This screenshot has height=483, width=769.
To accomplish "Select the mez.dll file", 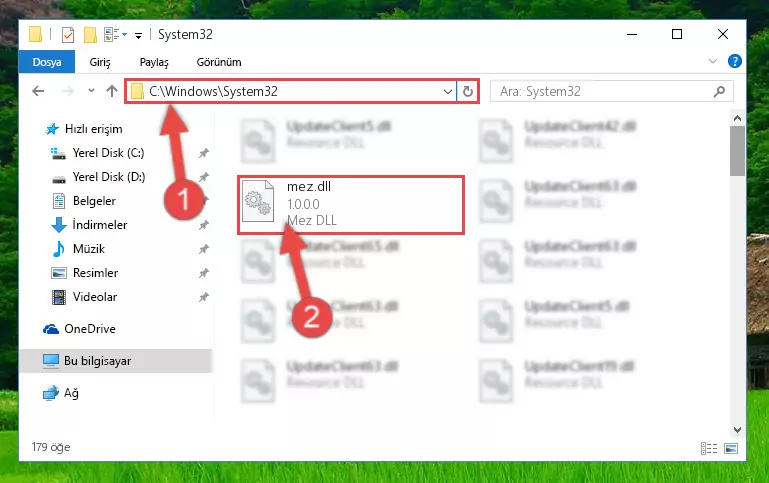I will [x=351, y=204].
